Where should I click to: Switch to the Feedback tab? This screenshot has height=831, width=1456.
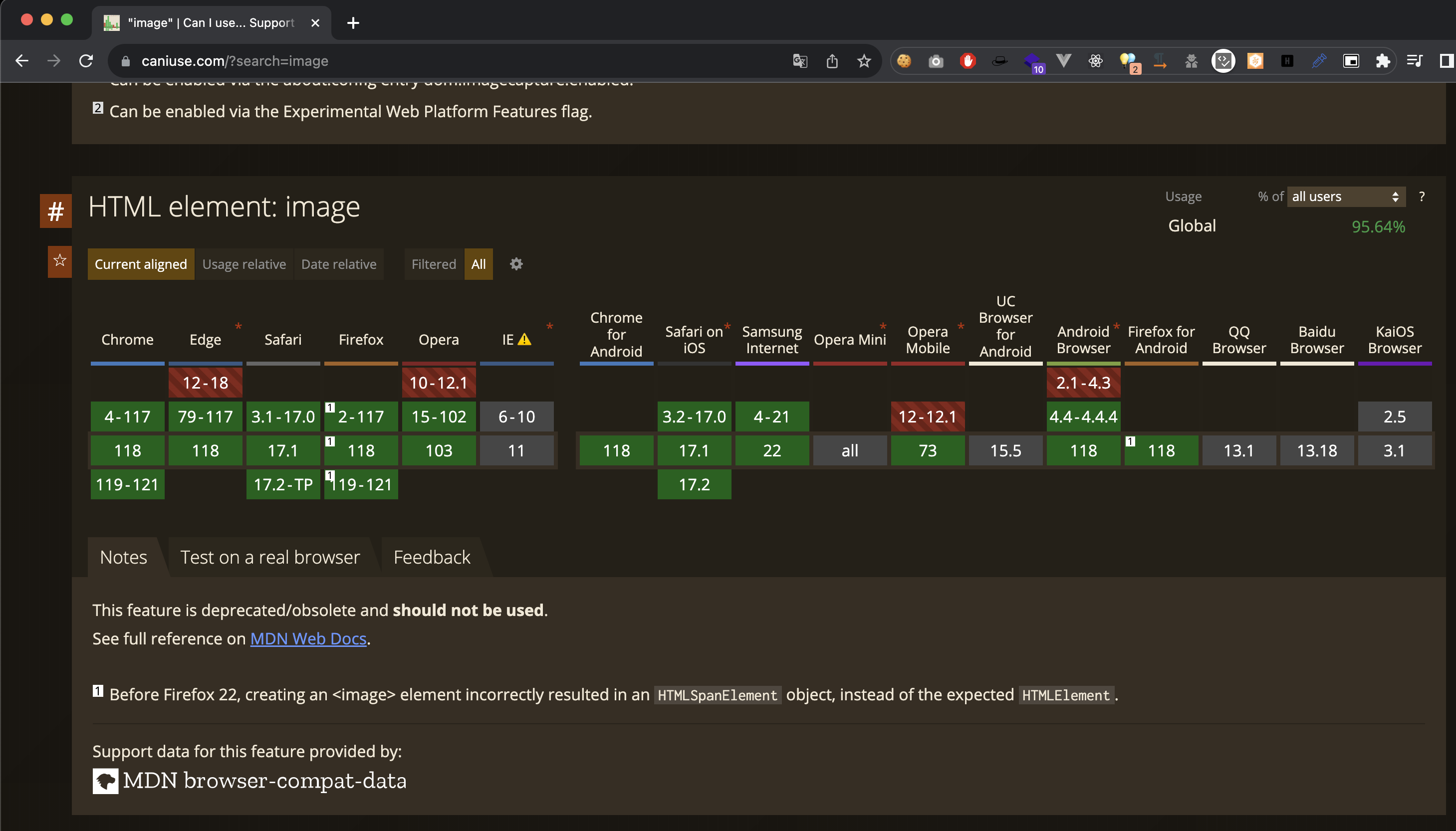(x=432, y=557)
